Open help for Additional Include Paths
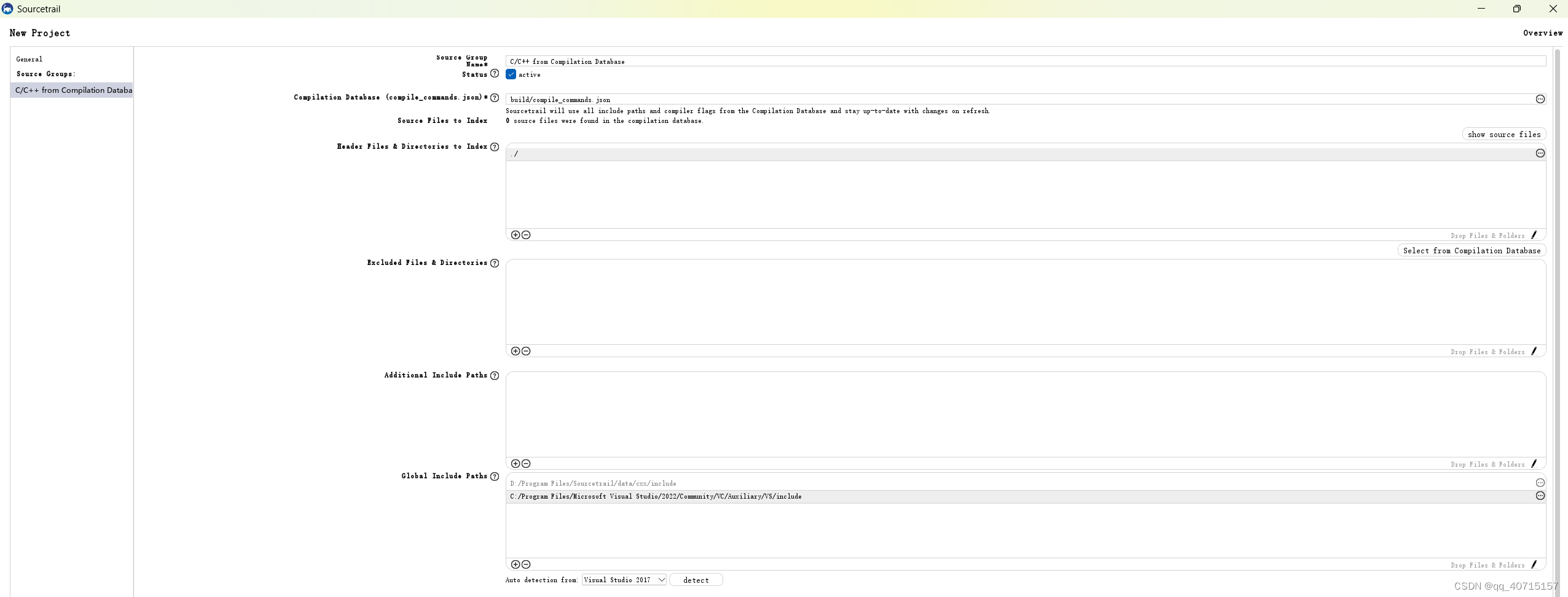The width and height of the screenshot is (1568, 597). (495, 376)
